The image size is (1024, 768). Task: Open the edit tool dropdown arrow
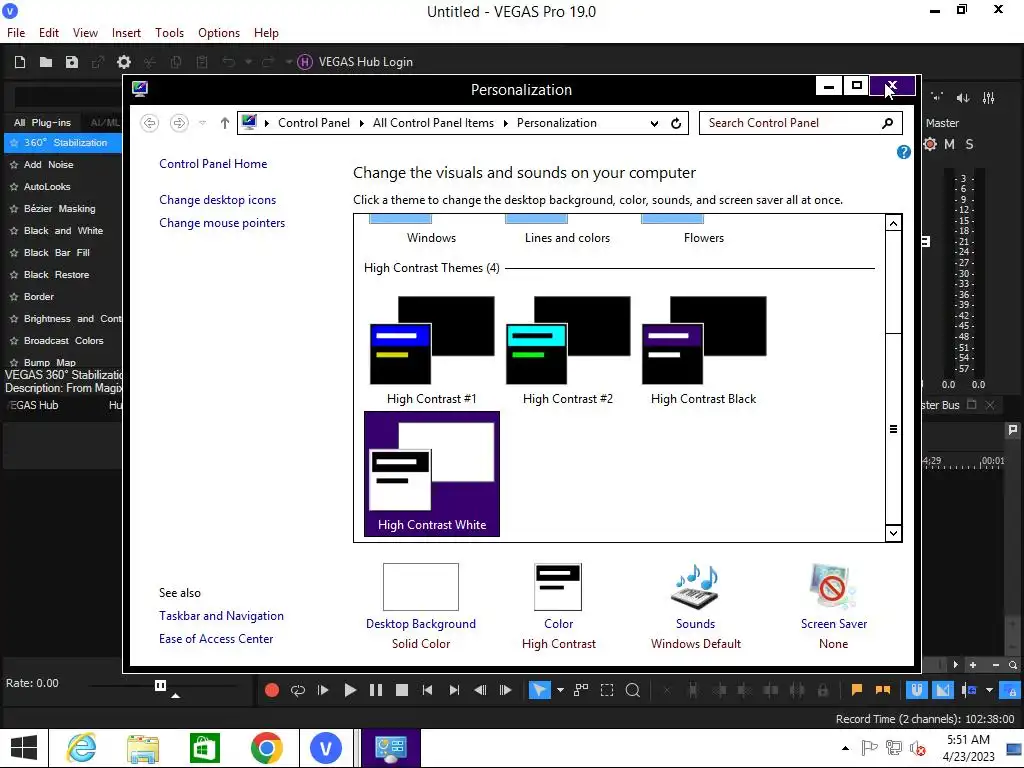[x=560, y=690]
